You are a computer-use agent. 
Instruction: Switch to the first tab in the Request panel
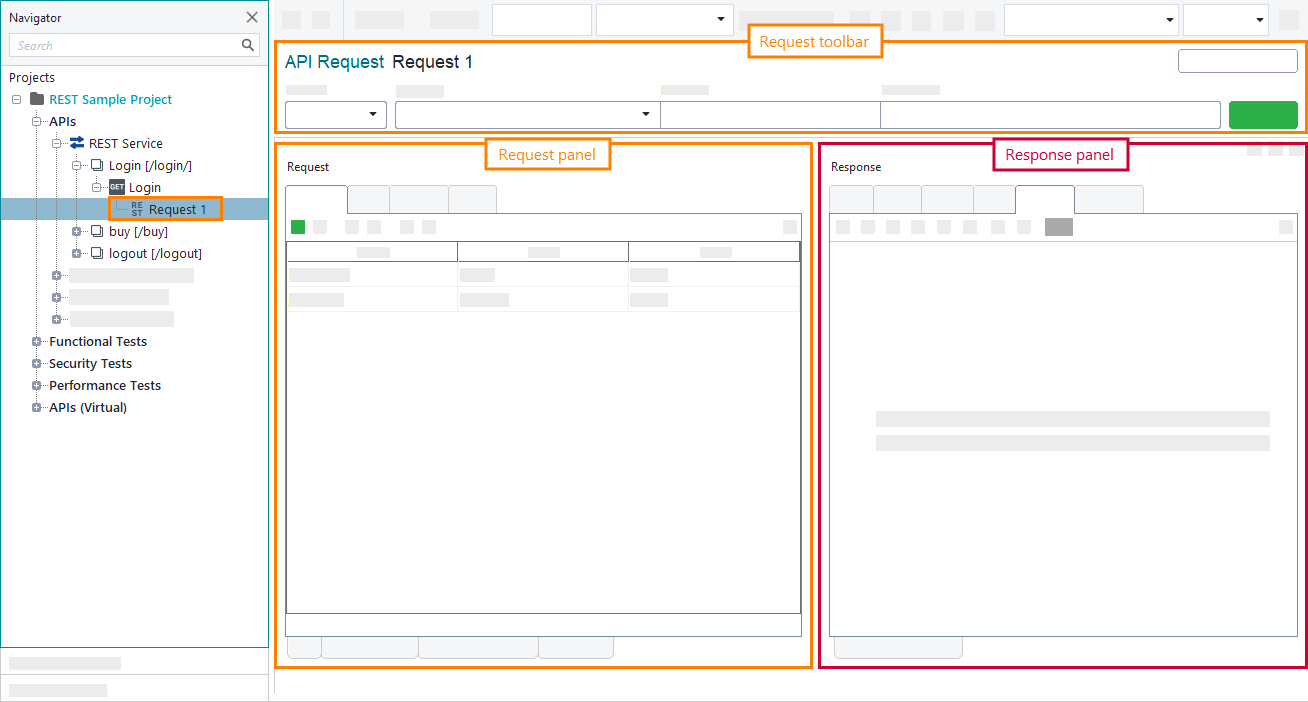[316, 198]
